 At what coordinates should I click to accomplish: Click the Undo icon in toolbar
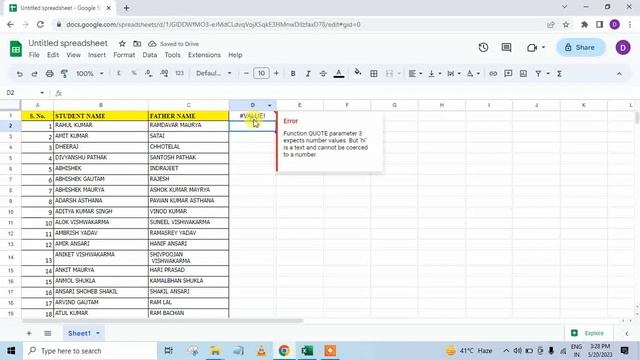pyautogui.click(x=19, y=73)
